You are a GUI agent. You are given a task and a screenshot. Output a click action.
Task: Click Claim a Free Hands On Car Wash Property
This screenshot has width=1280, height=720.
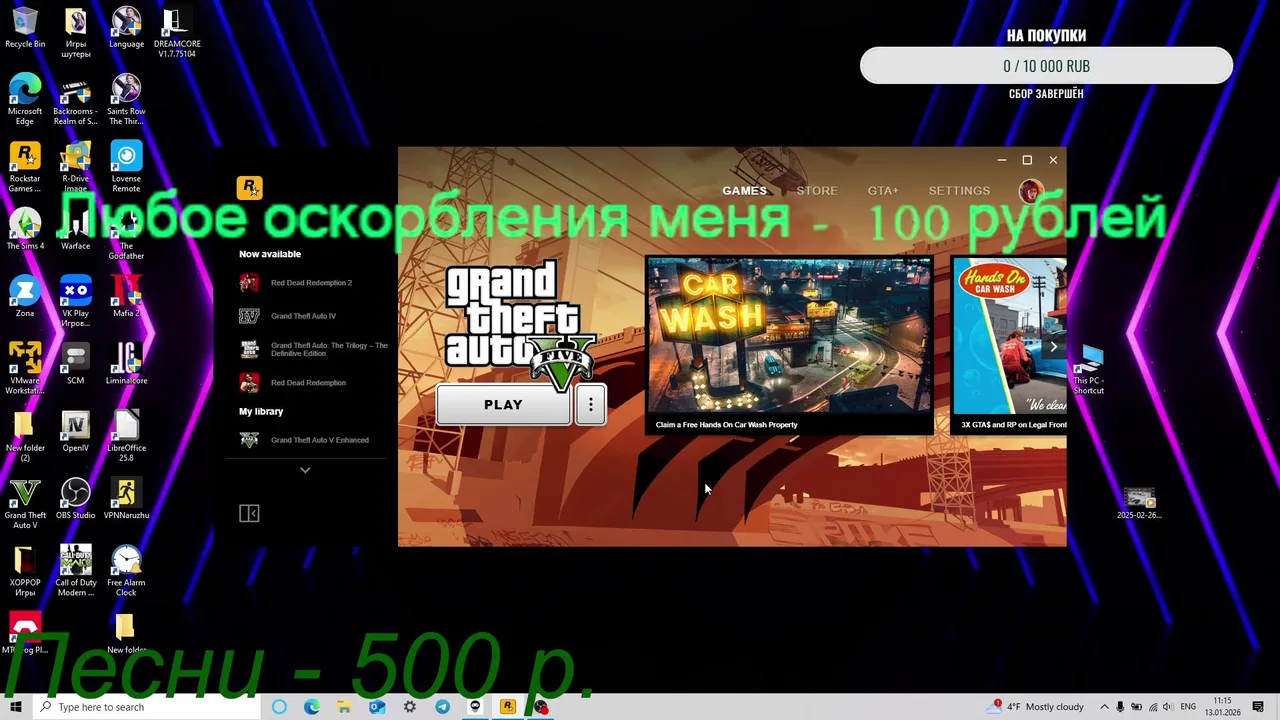[727, 425]
